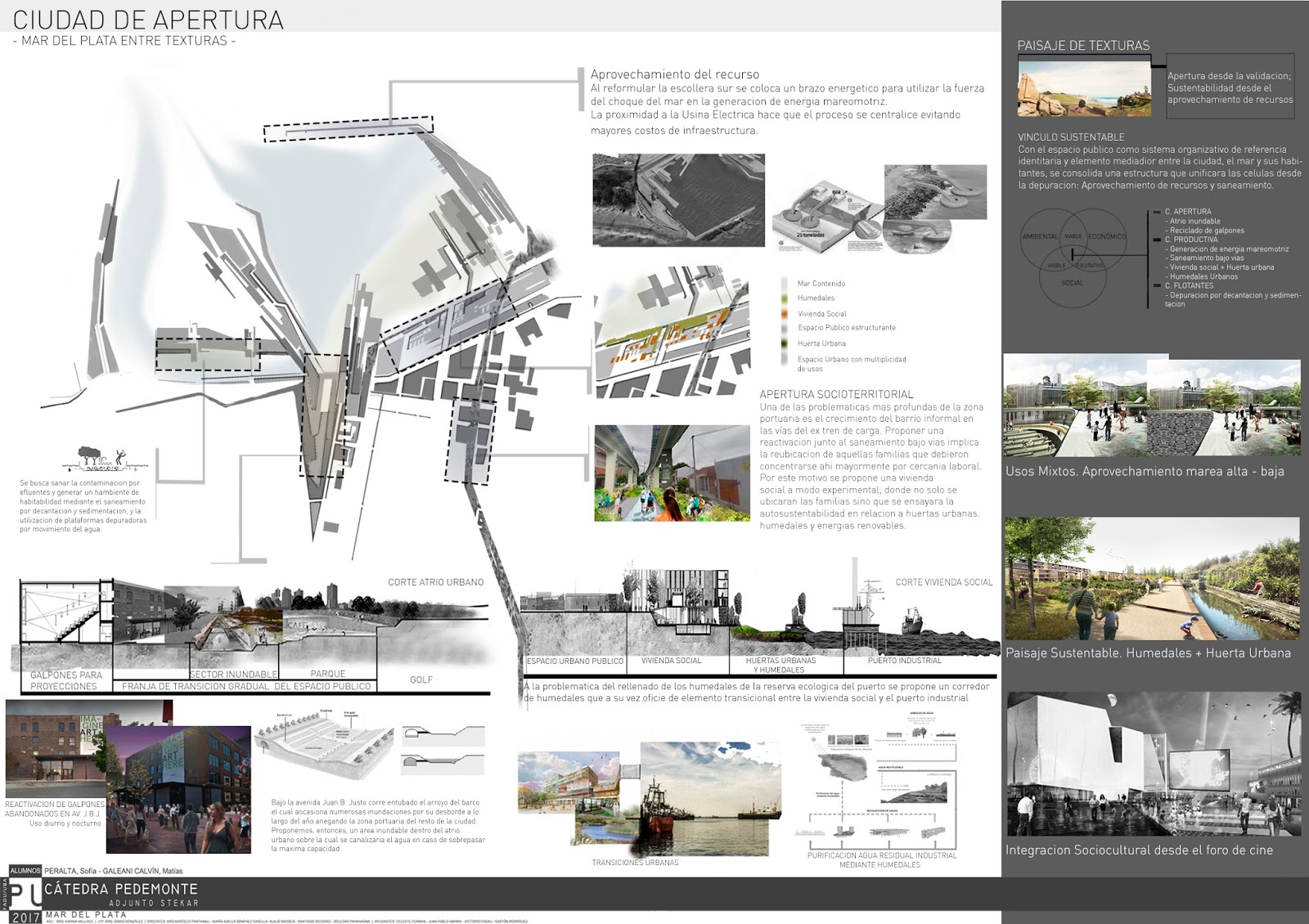Click the 'ADJUNTO STEKAR' footer text
The width and height of the screenshot is (1309, 924).
154,903
